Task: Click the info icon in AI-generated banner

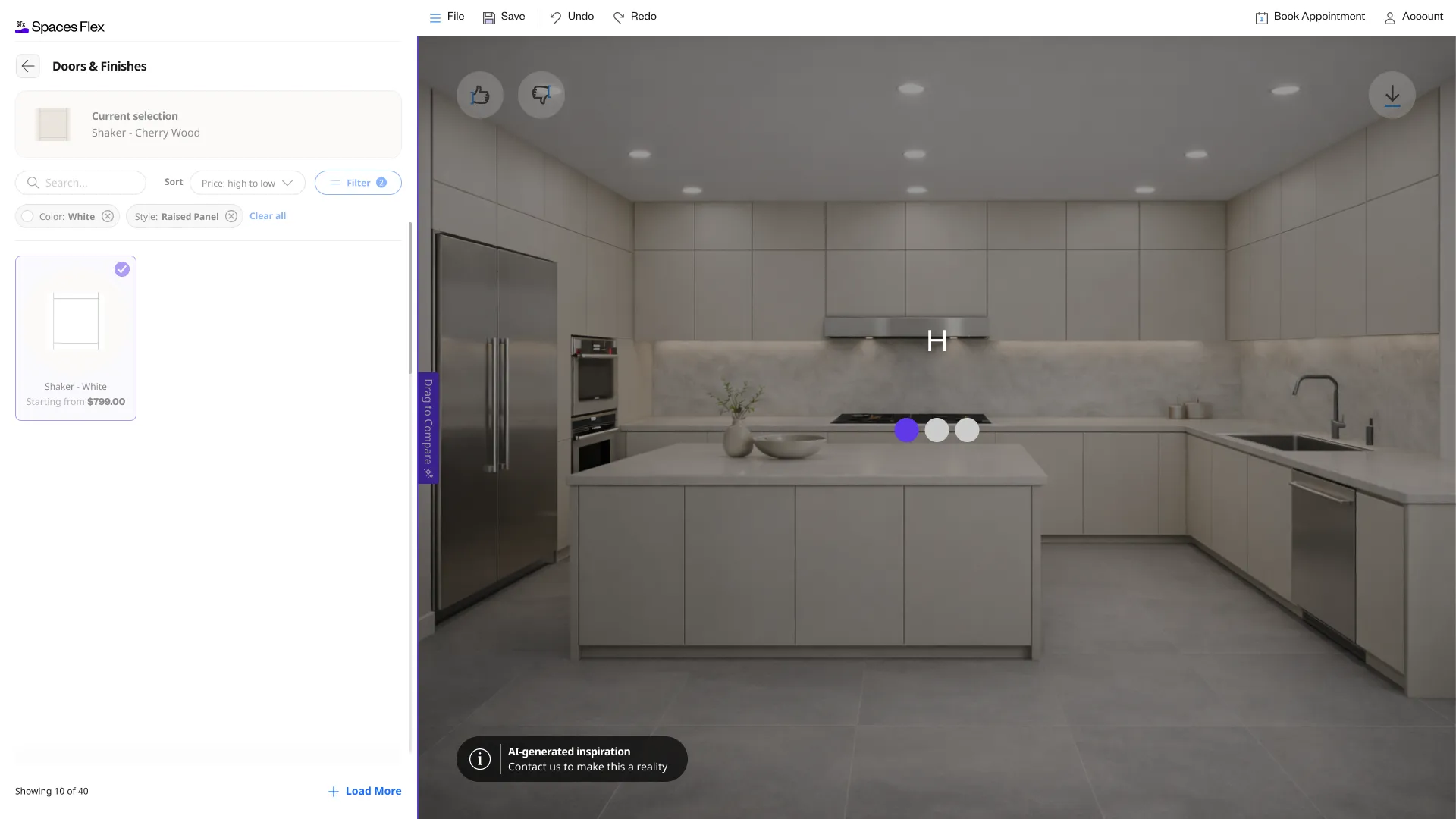Action: 480,759
